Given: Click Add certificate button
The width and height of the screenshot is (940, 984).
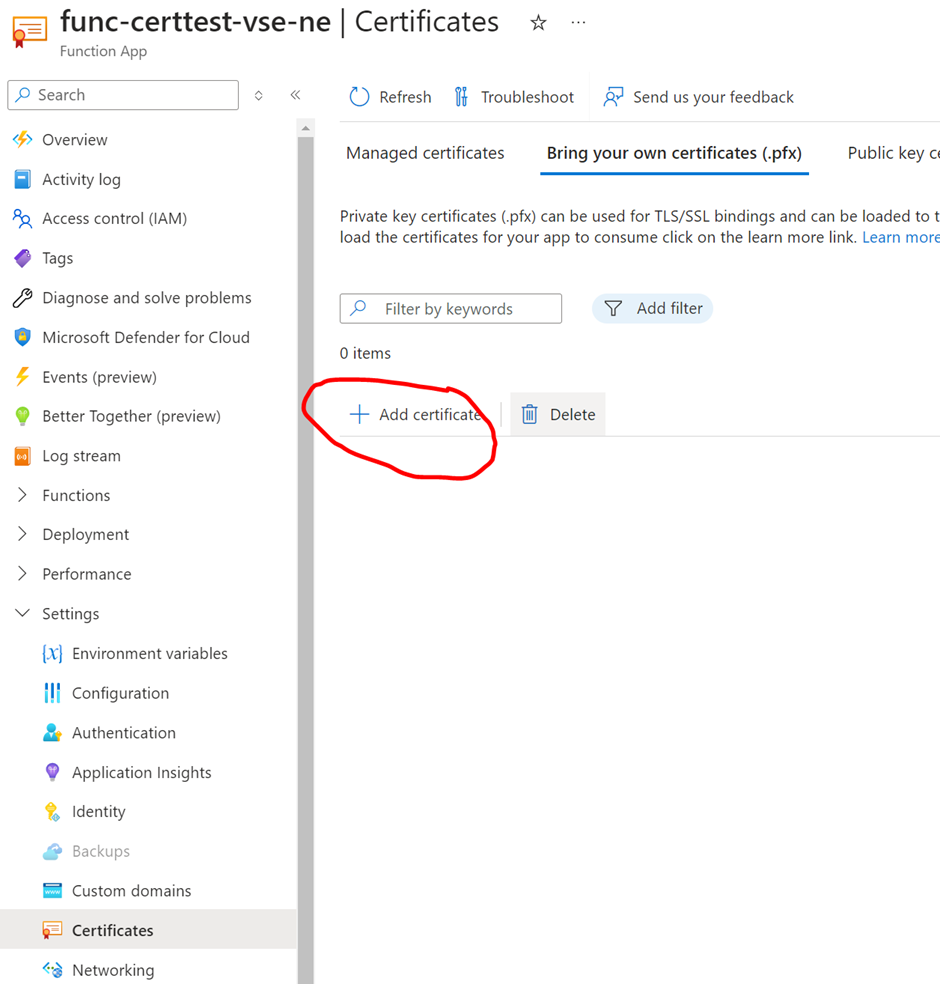Looking at the screenshot, I should tap(415, 414).
